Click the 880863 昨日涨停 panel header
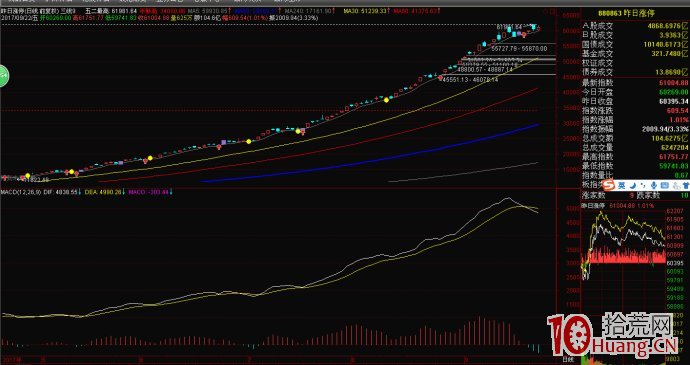Viewport: 690px width, 365px height. pyautogui.click(x=627, y=14)
